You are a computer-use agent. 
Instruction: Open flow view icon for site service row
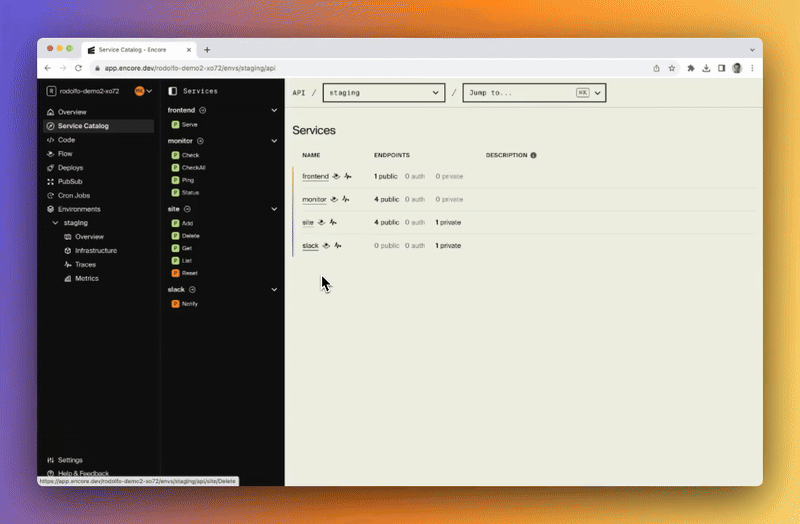pyautogui.click(x=321, y=222)
